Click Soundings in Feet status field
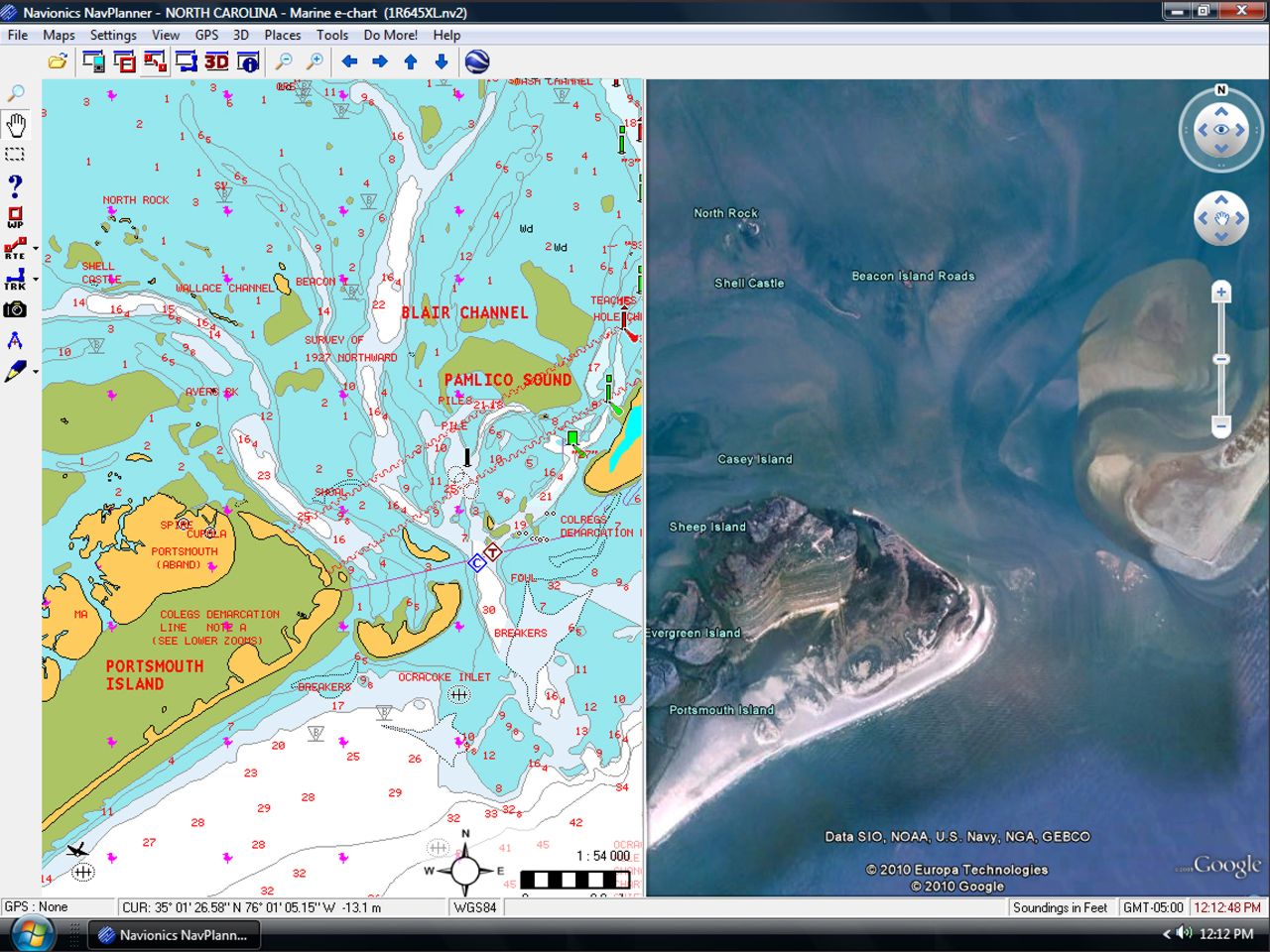 [x=1060, y=907]
